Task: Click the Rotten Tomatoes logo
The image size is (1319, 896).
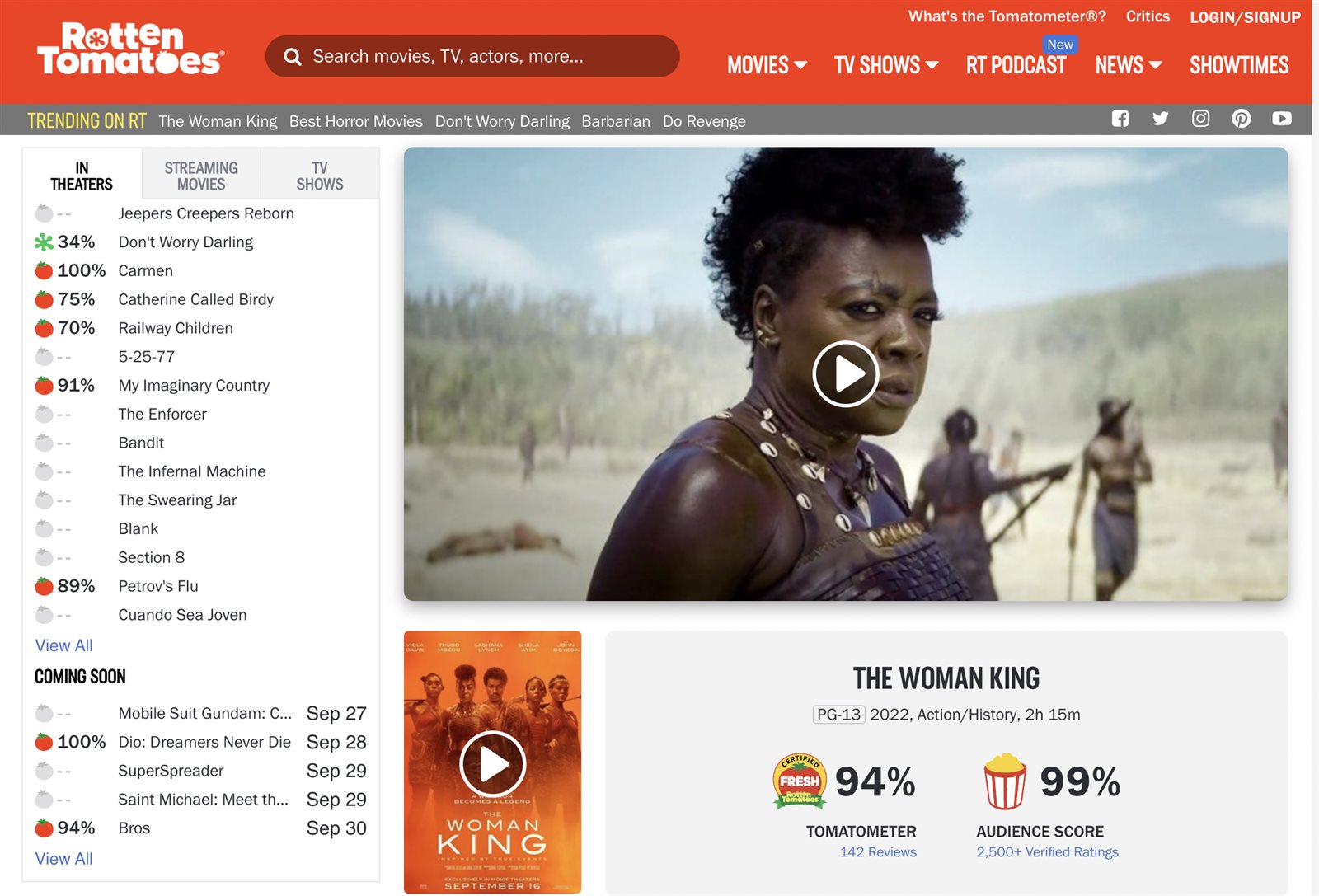Action: tap(130, 49)
